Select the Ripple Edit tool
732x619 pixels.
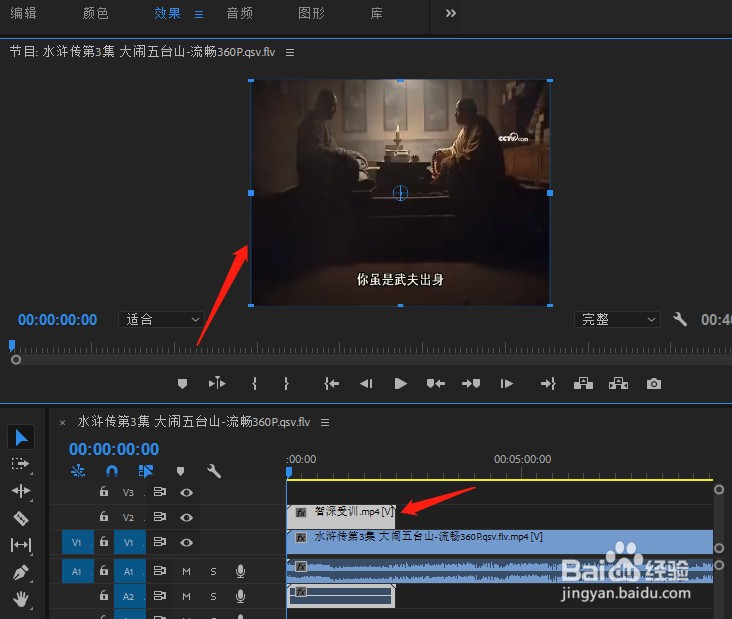pos(21,491)
